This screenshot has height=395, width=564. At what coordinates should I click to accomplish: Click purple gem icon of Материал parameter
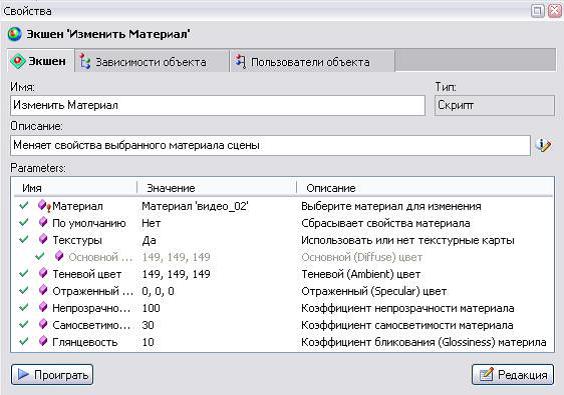click(x=43, y=205)
